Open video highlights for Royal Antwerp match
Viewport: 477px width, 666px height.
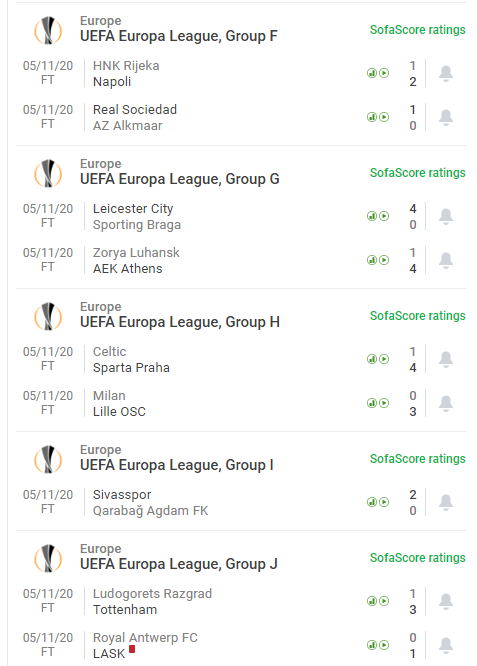point(384,645)
